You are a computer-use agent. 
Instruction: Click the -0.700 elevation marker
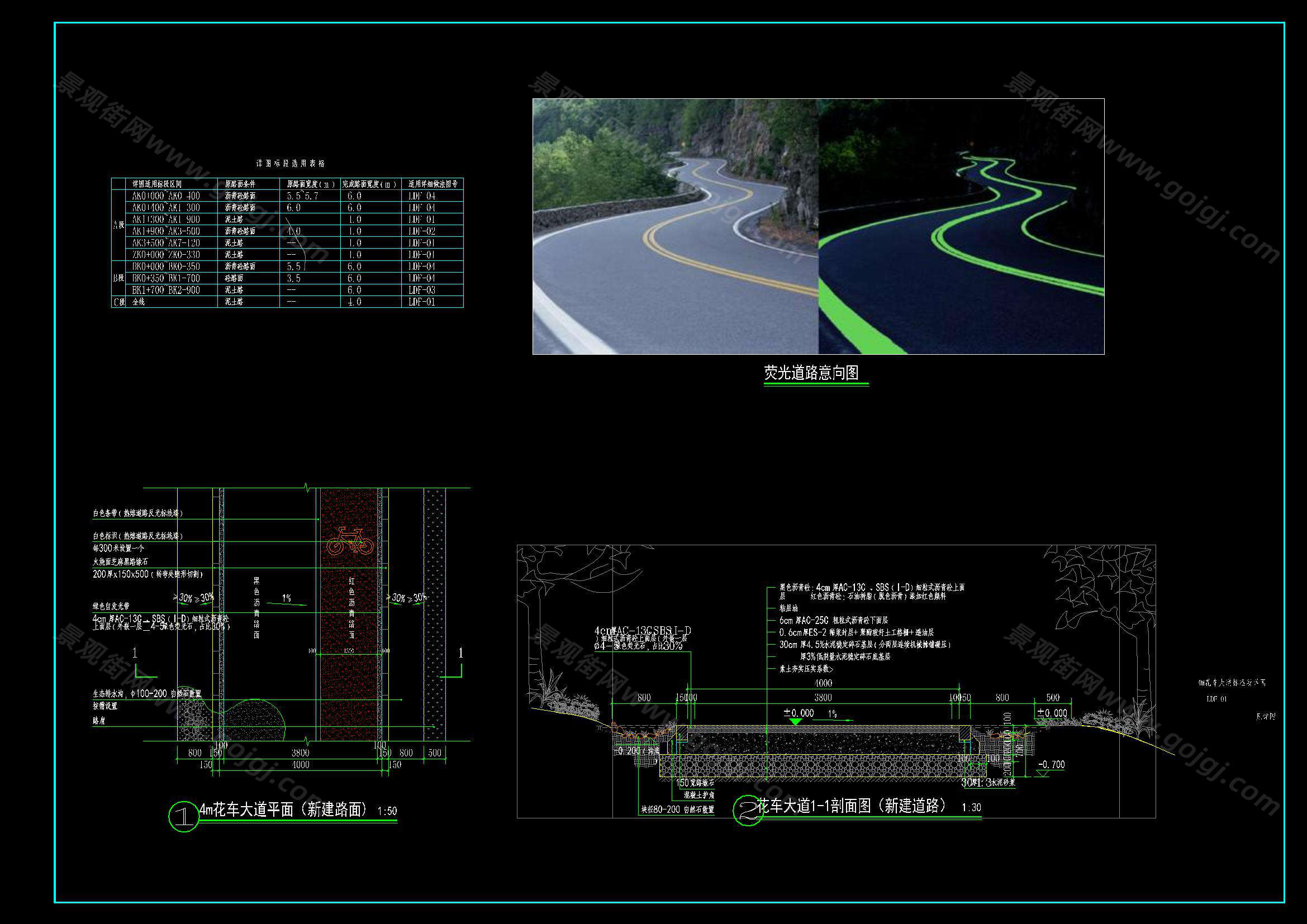pos(1051,765)
